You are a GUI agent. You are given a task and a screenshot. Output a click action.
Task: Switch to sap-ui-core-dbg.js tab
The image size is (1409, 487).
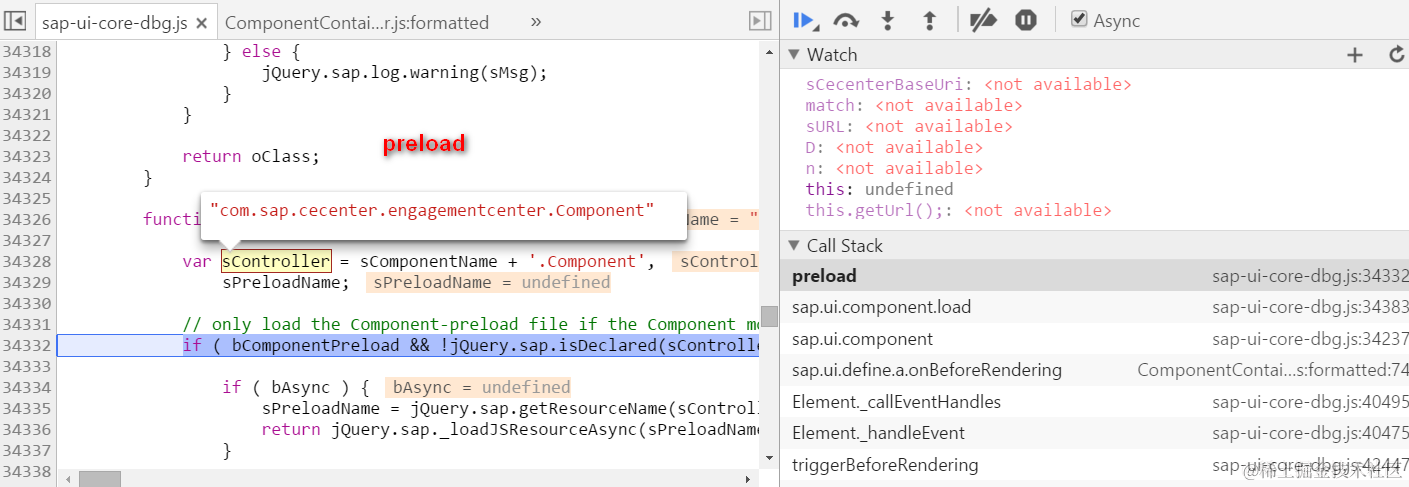[125, 22]
